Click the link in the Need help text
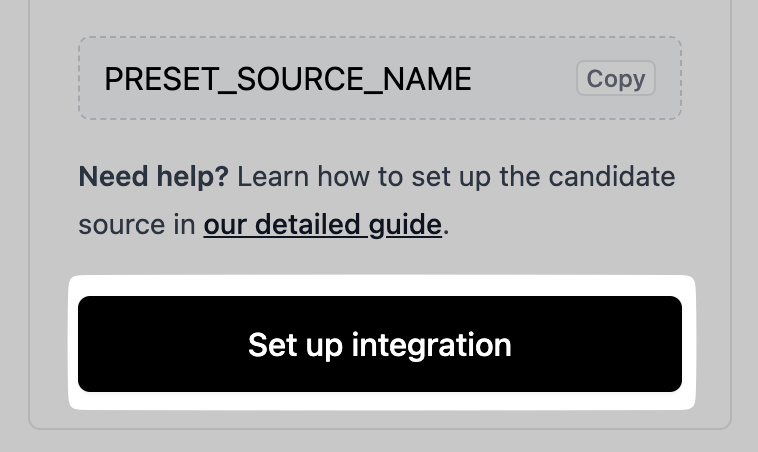758x452 pixels. point(322,224)
